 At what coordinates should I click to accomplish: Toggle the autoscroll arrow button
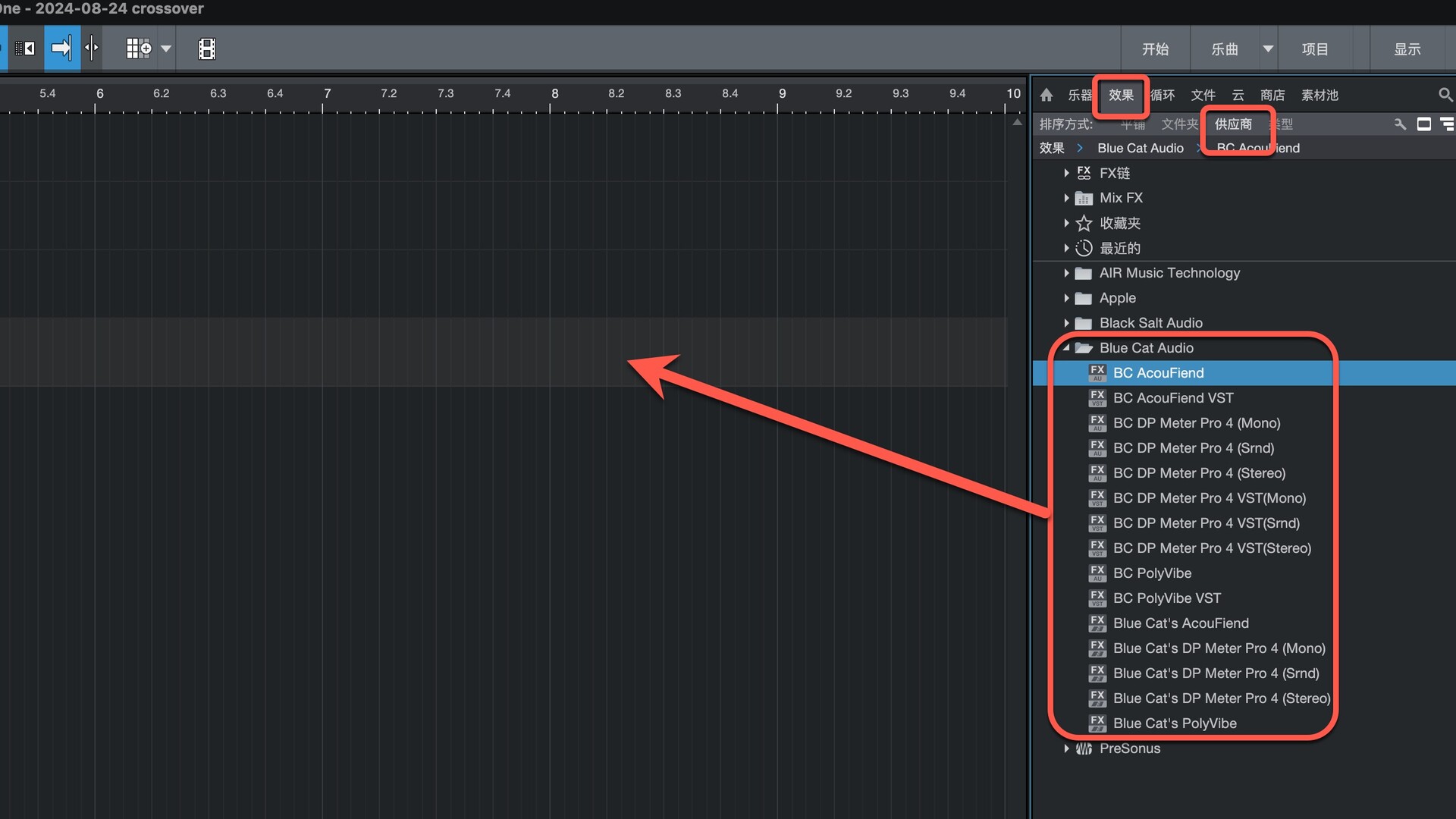pos(61,49)
